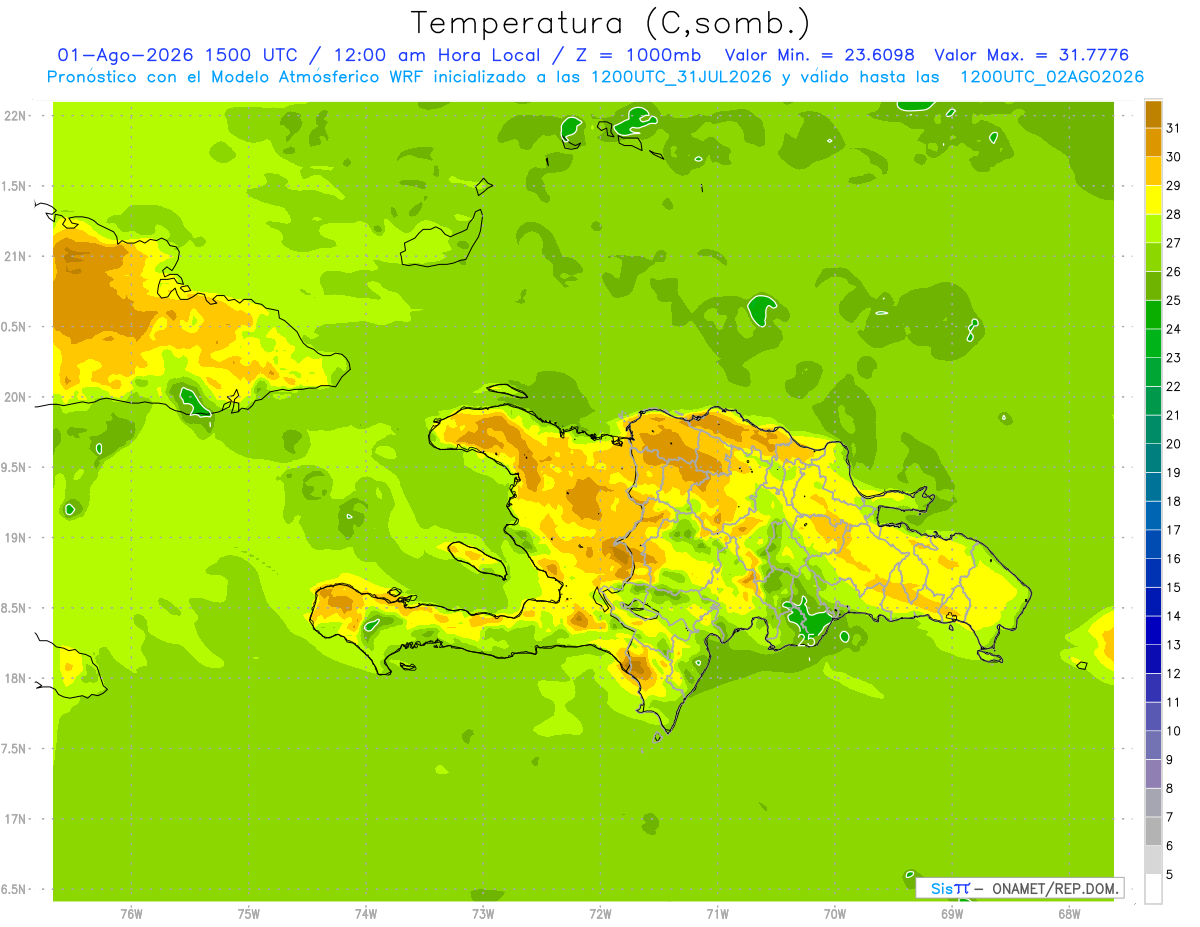Image resolution: width=1200 pixels, height=927 pixels.
Task: Click the SisTT – ONAMET/REP.DOM. logo box
Action: point(1019,888)
